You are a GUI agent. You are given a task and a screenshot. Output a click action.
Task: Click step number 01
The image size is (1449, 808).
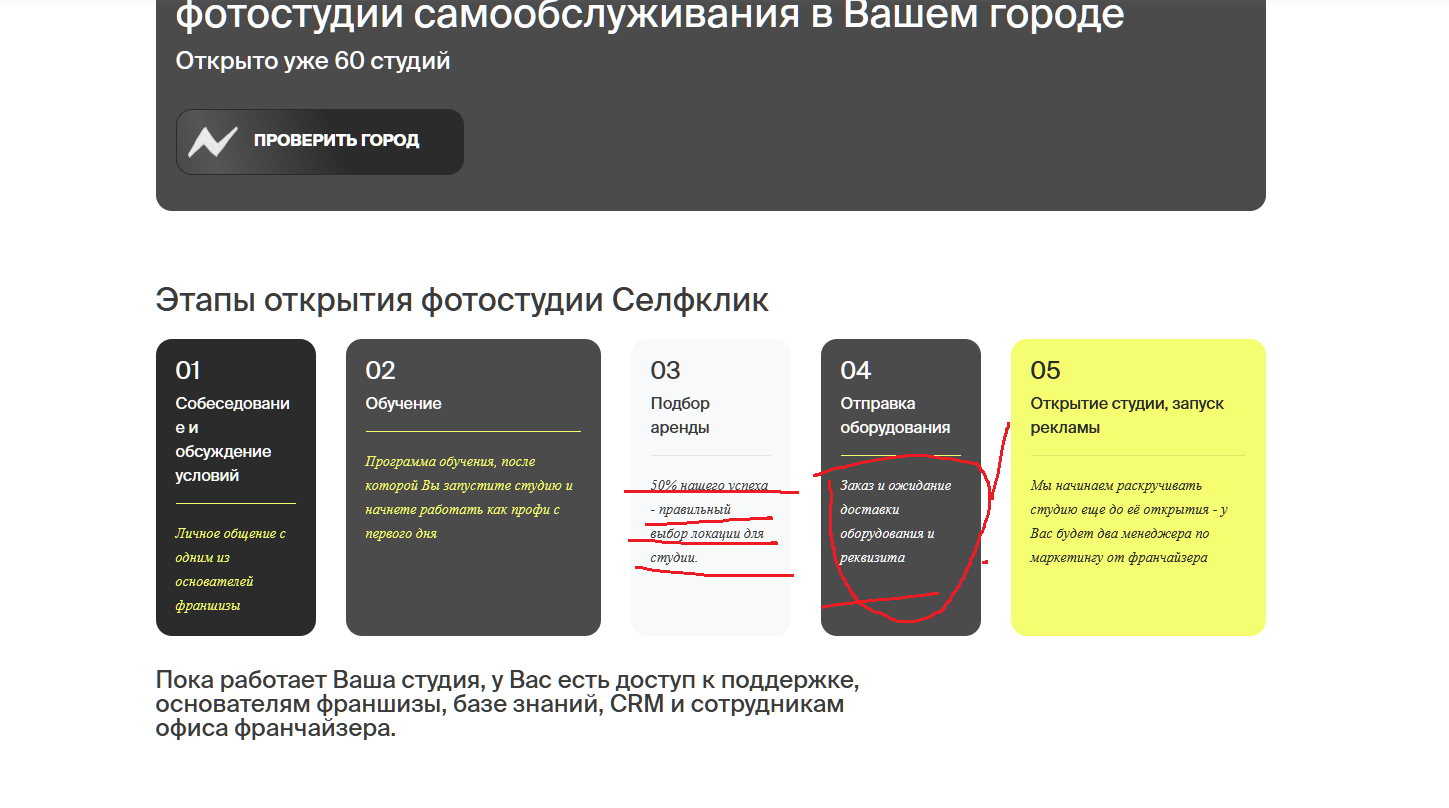point(188,371)
